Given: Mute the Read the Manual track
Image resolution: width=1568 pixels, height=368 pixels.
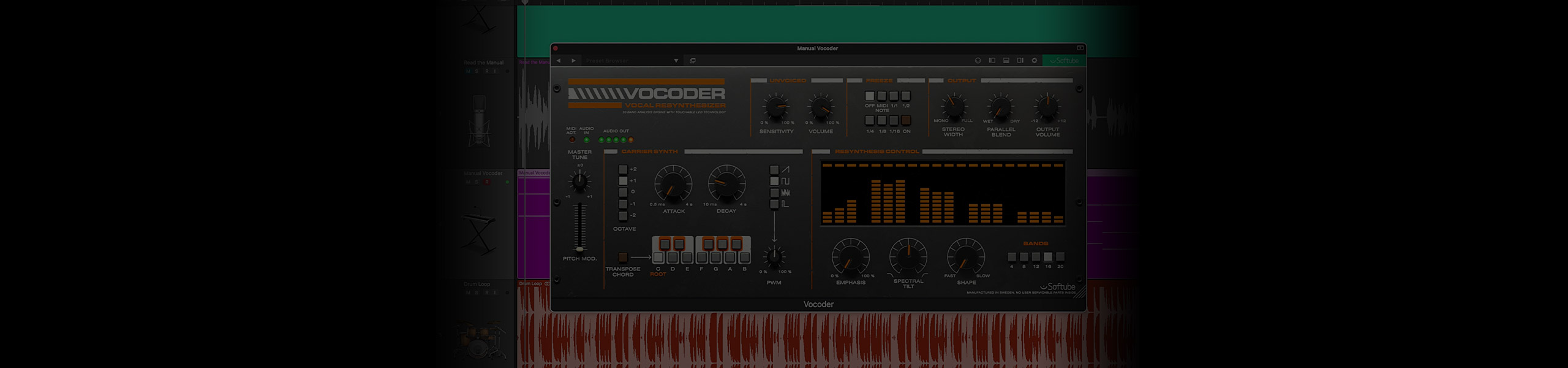Looking at the screenshot, I should (x=469, y=71).
